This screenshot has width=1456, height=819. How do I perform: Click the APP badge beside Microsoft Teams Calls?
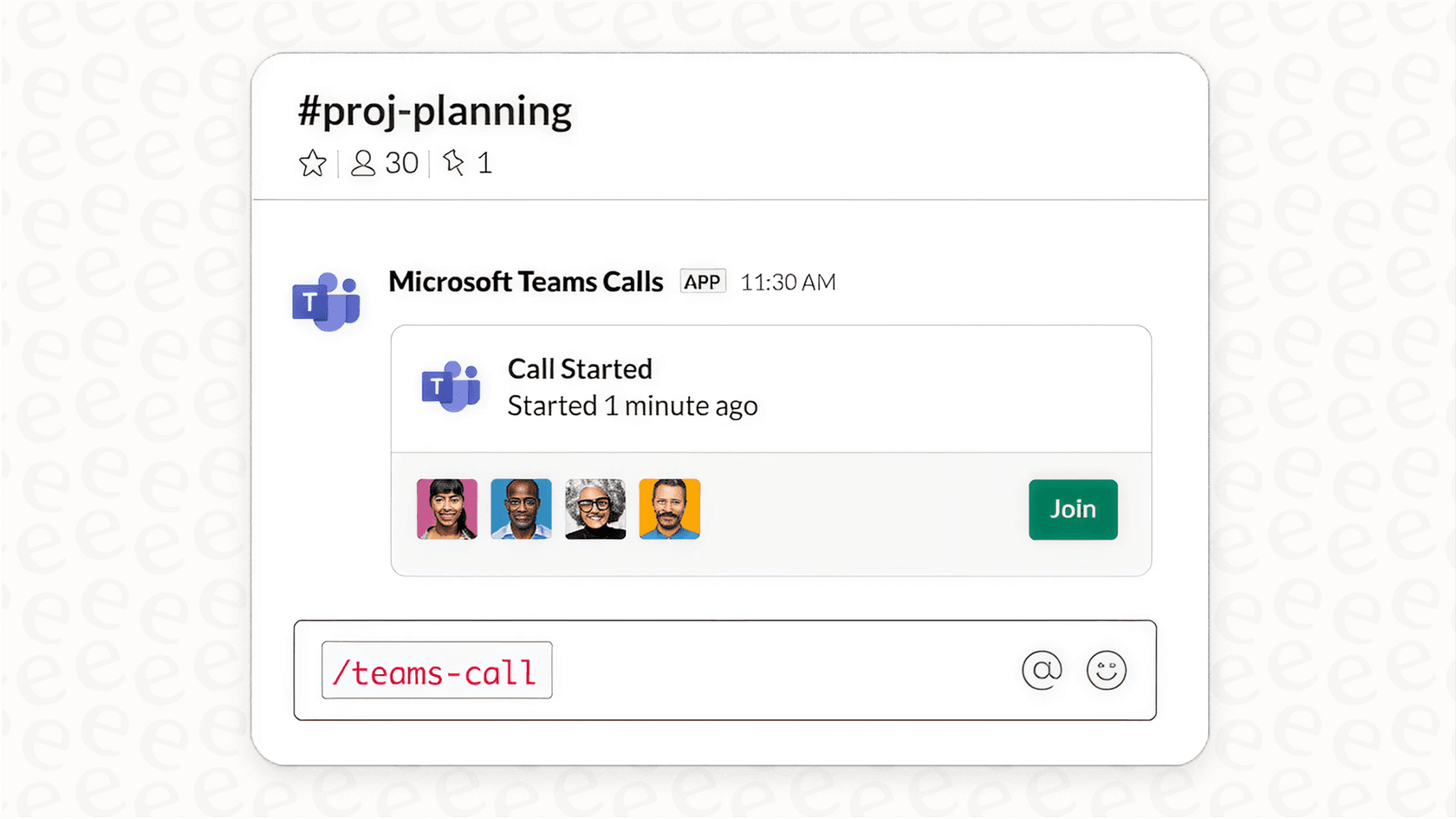click(x=702, y=281)
